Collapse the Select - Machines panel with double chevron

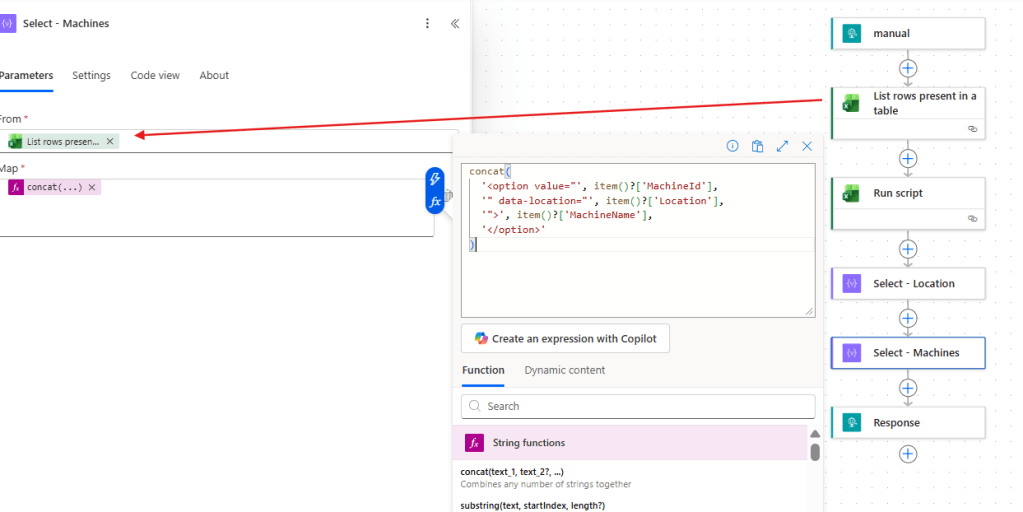tap(455, 23)
